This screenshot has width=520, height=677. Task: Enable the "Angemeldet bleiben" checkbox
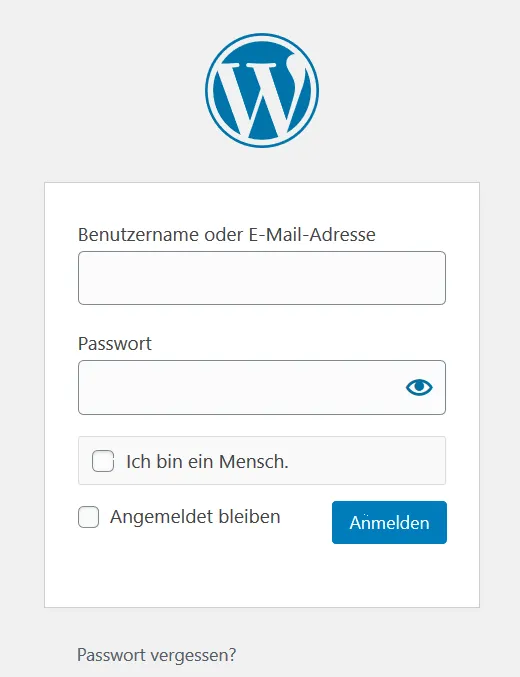[89, 517]
